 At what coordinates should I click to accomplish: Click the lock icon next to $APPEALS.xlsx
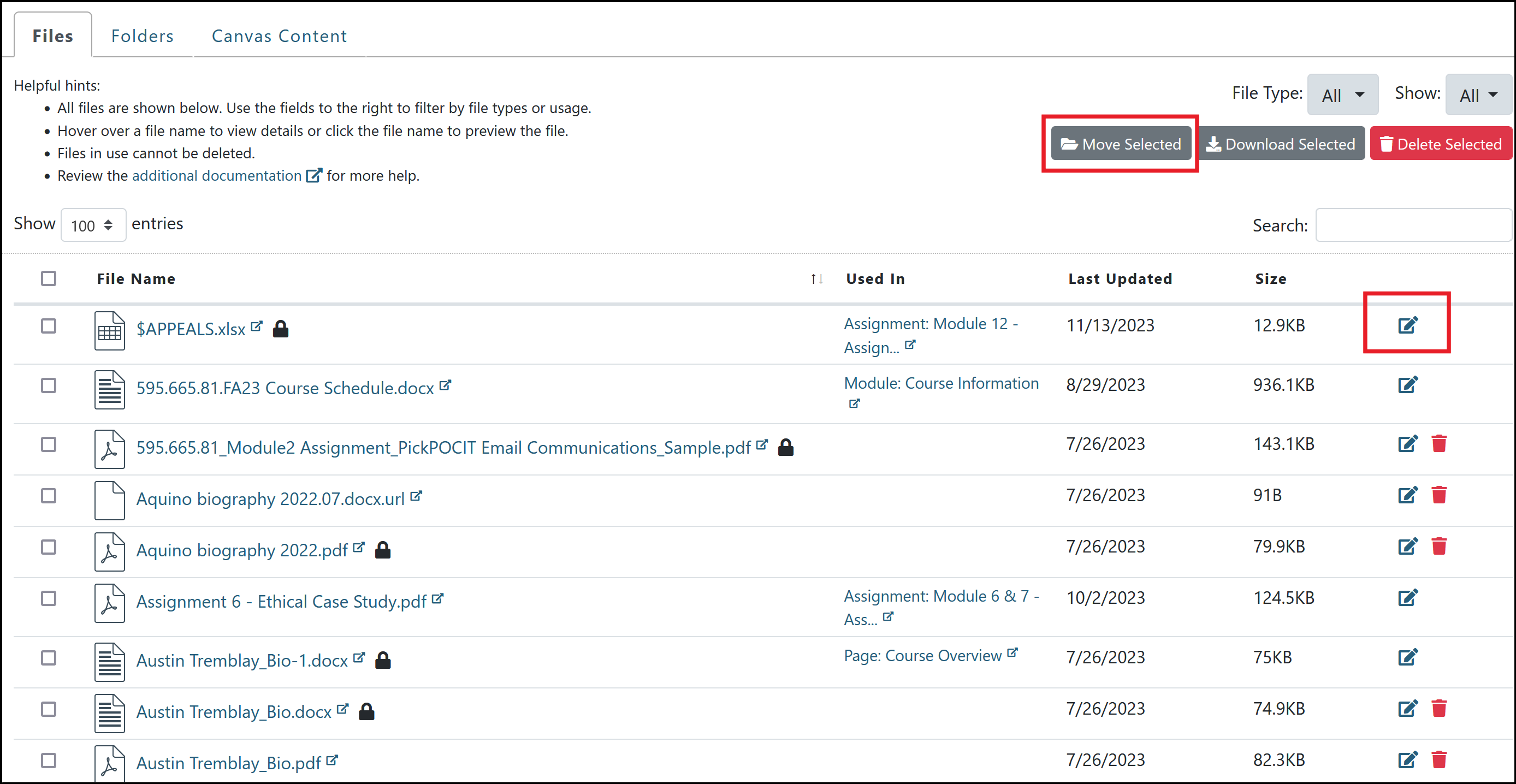[281, 329]
